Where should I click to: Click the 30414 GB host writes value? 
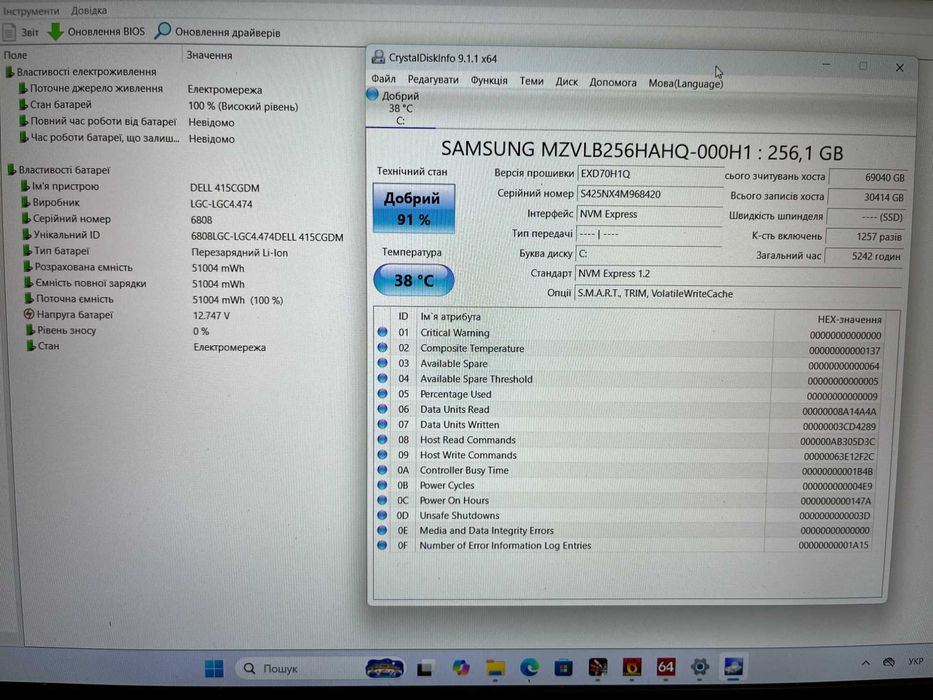867,197
